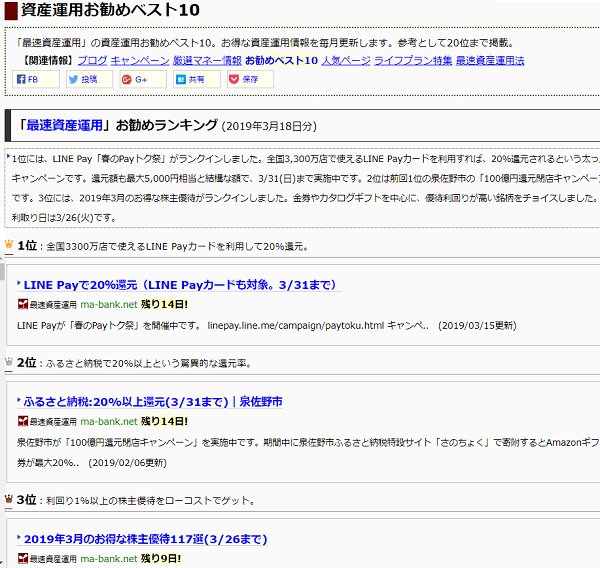
Task: Open the LINE Payで20%還元 article link
Action: click(180, 285)
